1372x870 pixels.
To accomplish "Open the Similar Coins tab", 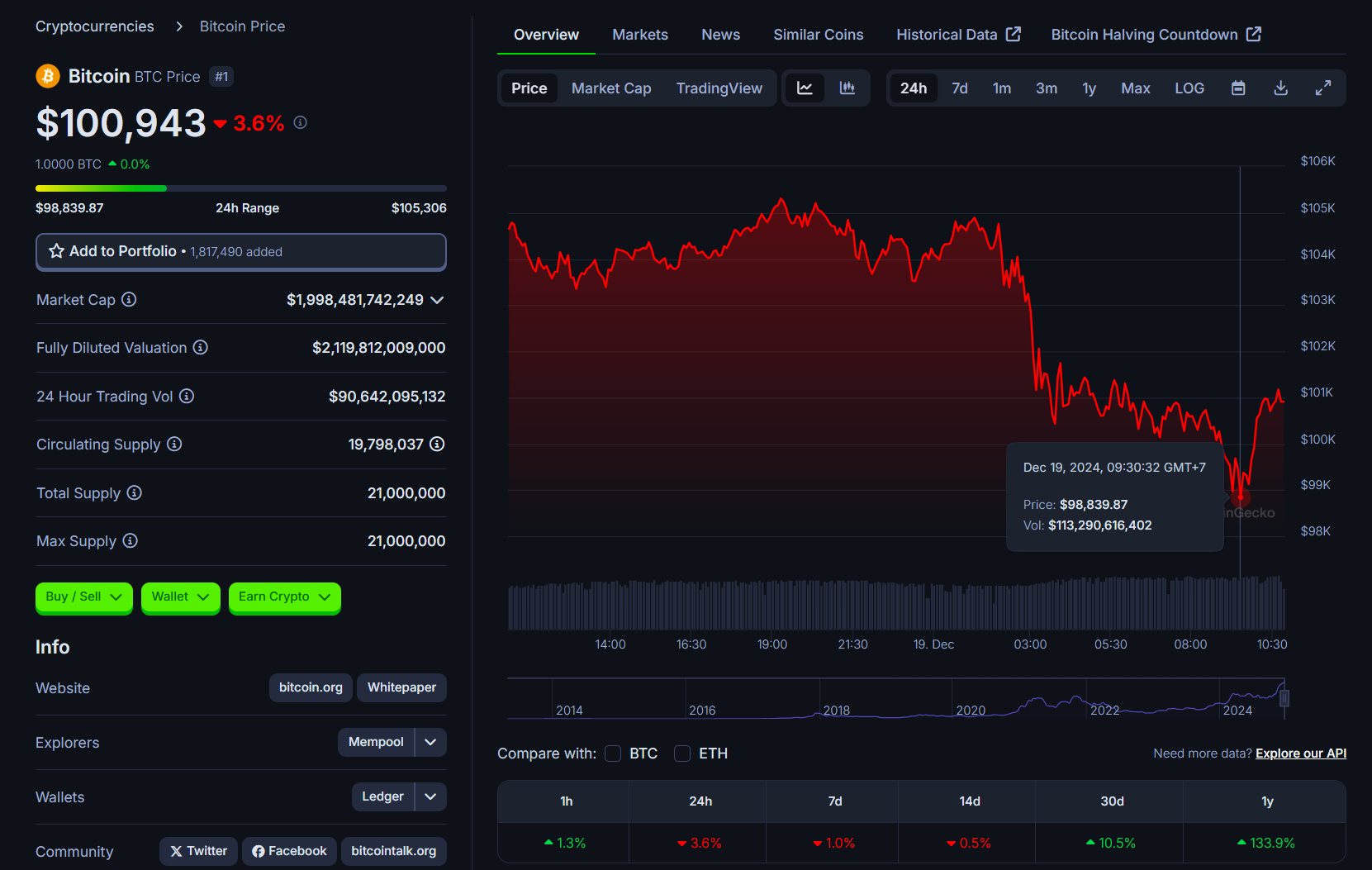I will tap(818, 35).
